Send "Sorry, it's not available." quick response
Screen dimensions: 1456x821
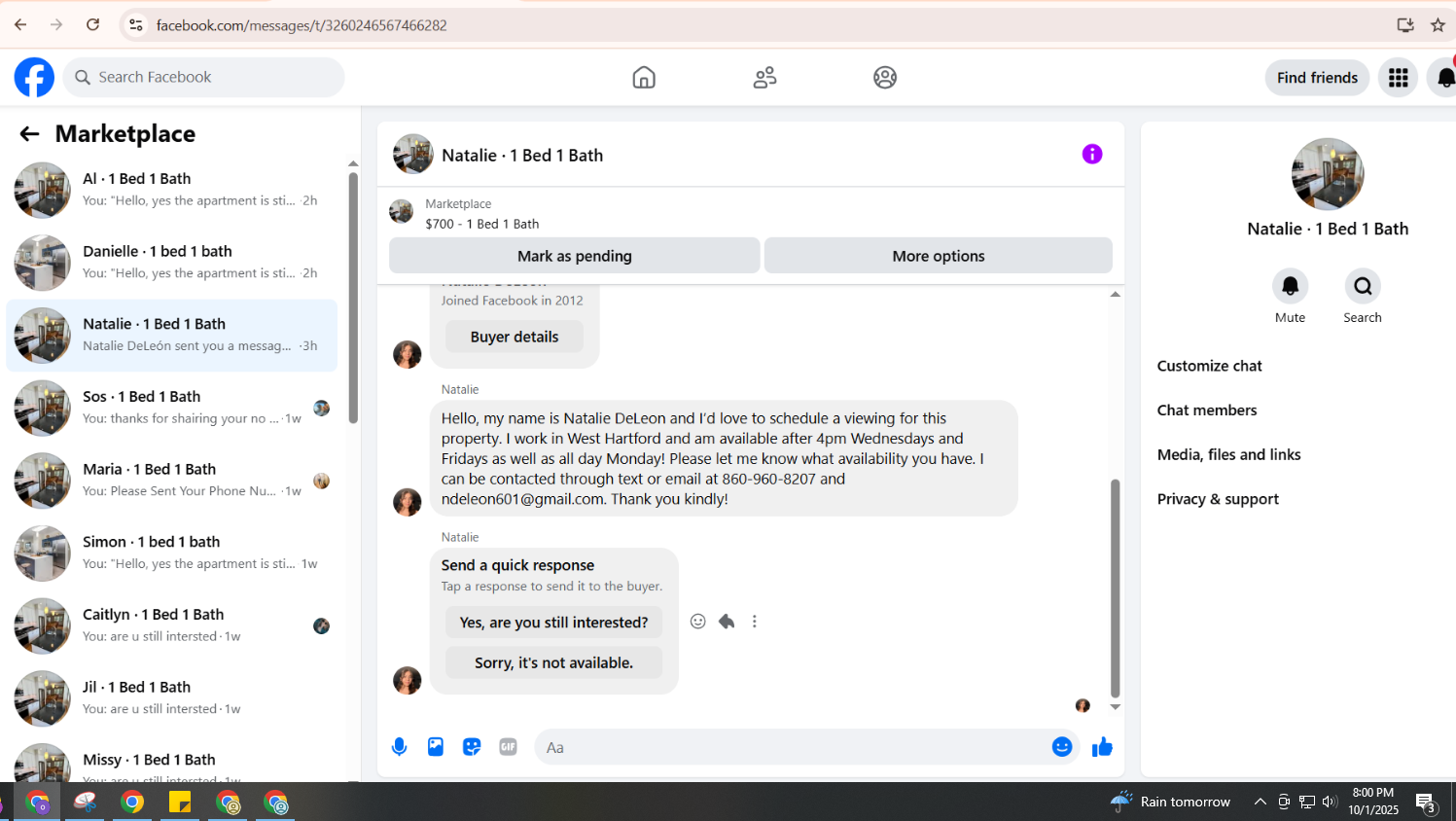pyautogui.click(x=553, y=662)
